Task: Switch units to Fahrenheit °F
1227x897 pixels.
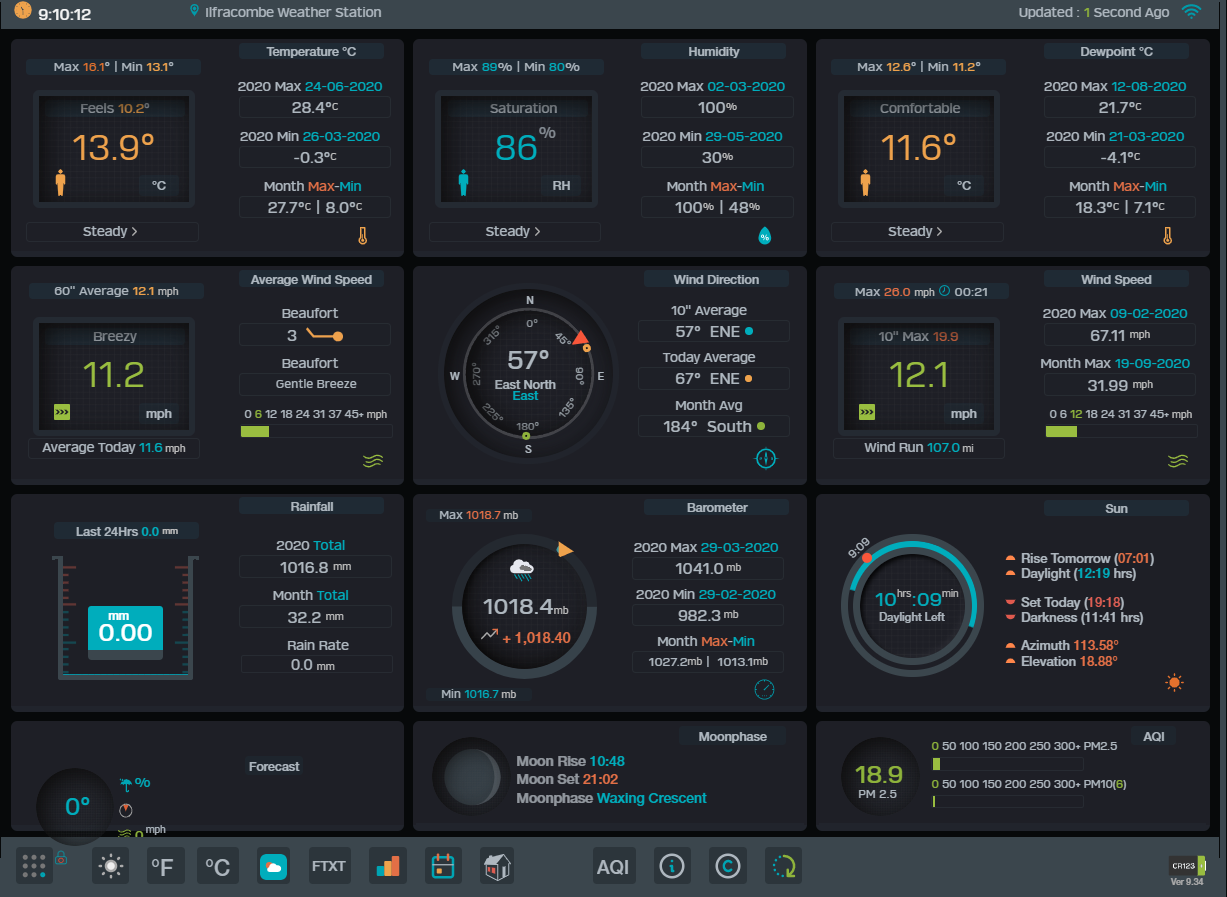Action: tap(166, 866)
